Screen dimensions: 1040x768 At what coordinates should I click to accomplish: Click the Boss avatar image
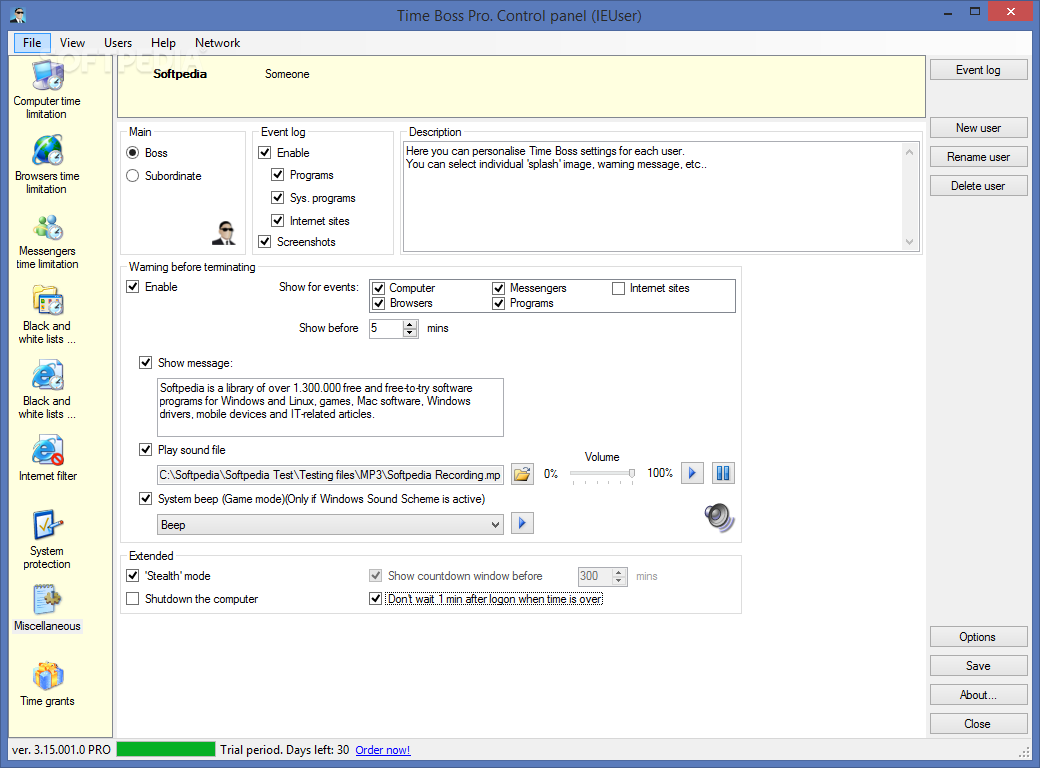224,233
